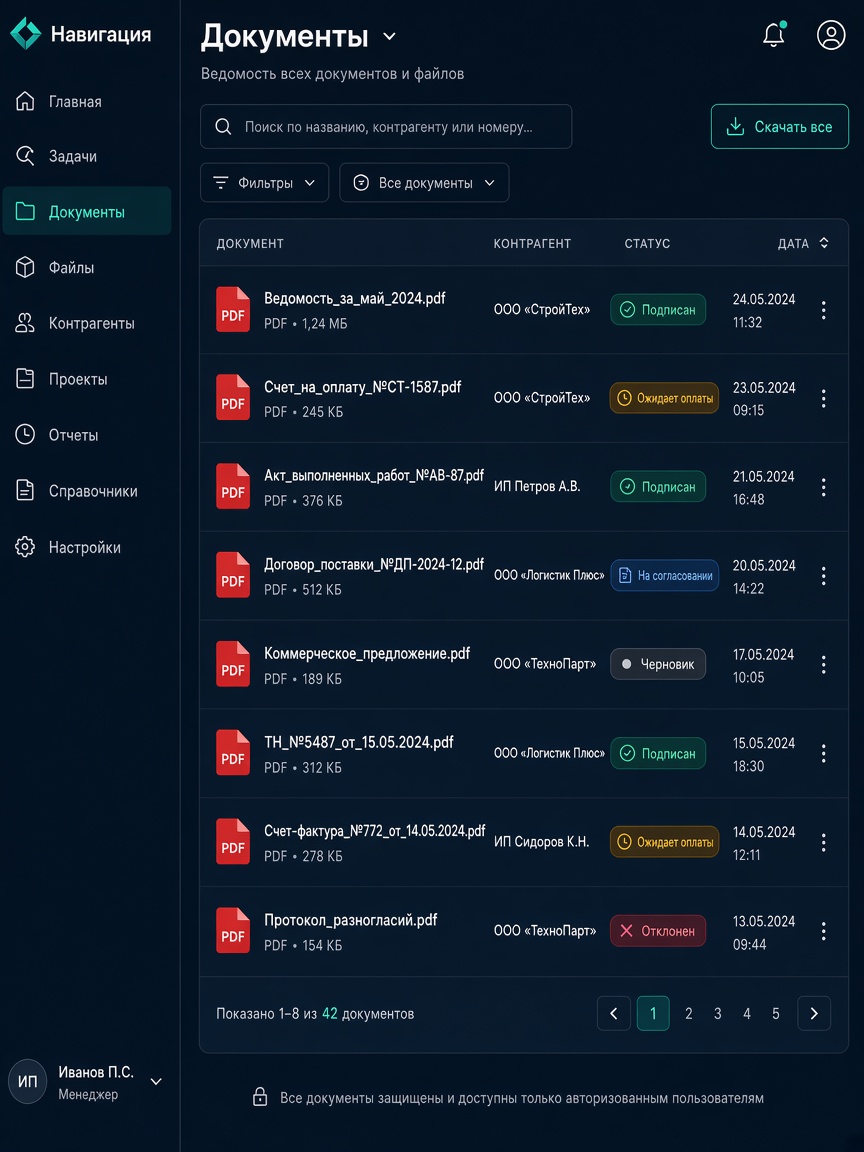
Task: Open the three-dot menu for Счет-фактура_№772_от_14.05.2024.pdf
Action: click(824, 843)
